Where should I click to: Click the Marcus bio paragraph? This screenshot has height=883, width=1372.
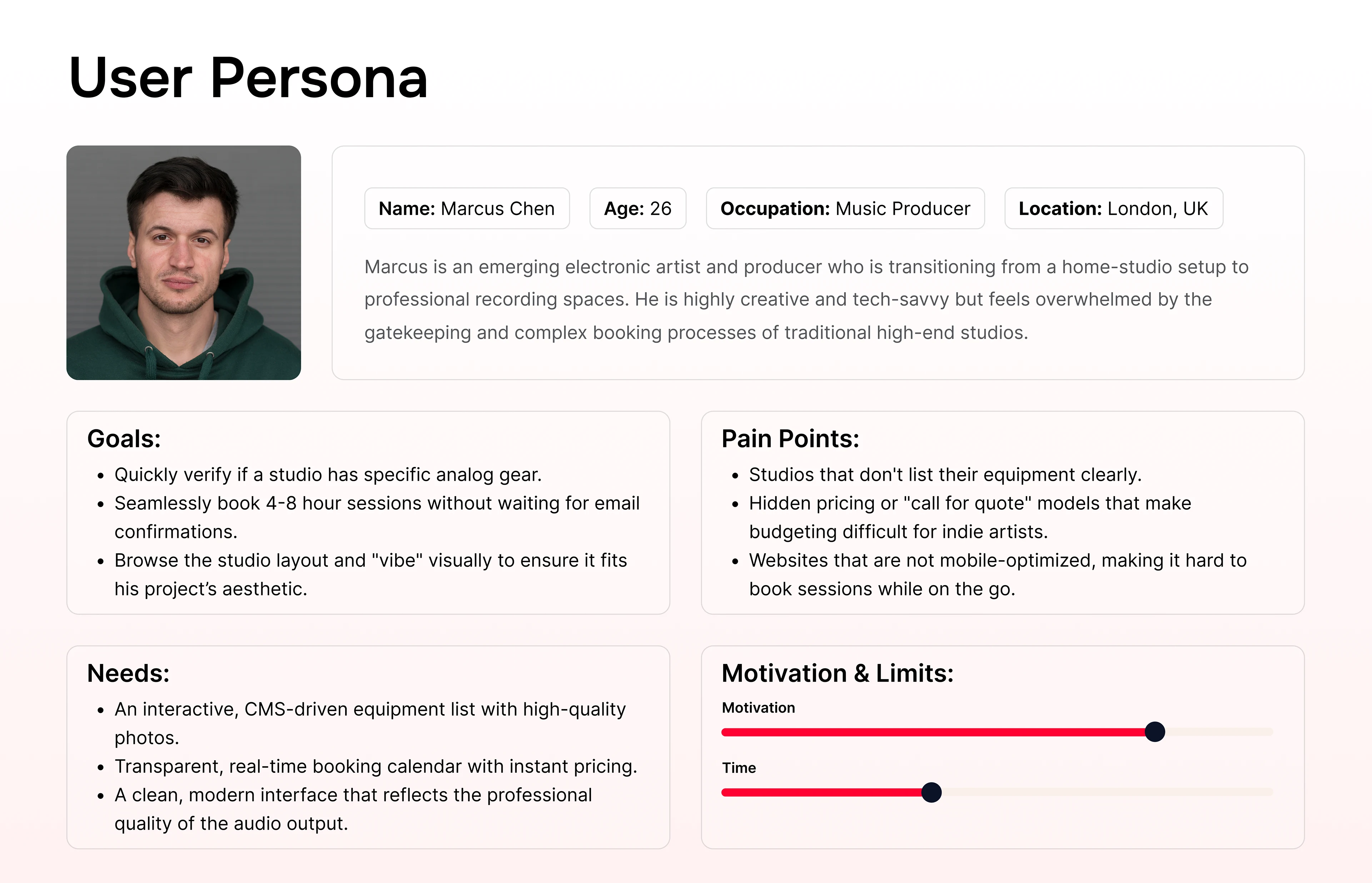(x=806, y=299)
